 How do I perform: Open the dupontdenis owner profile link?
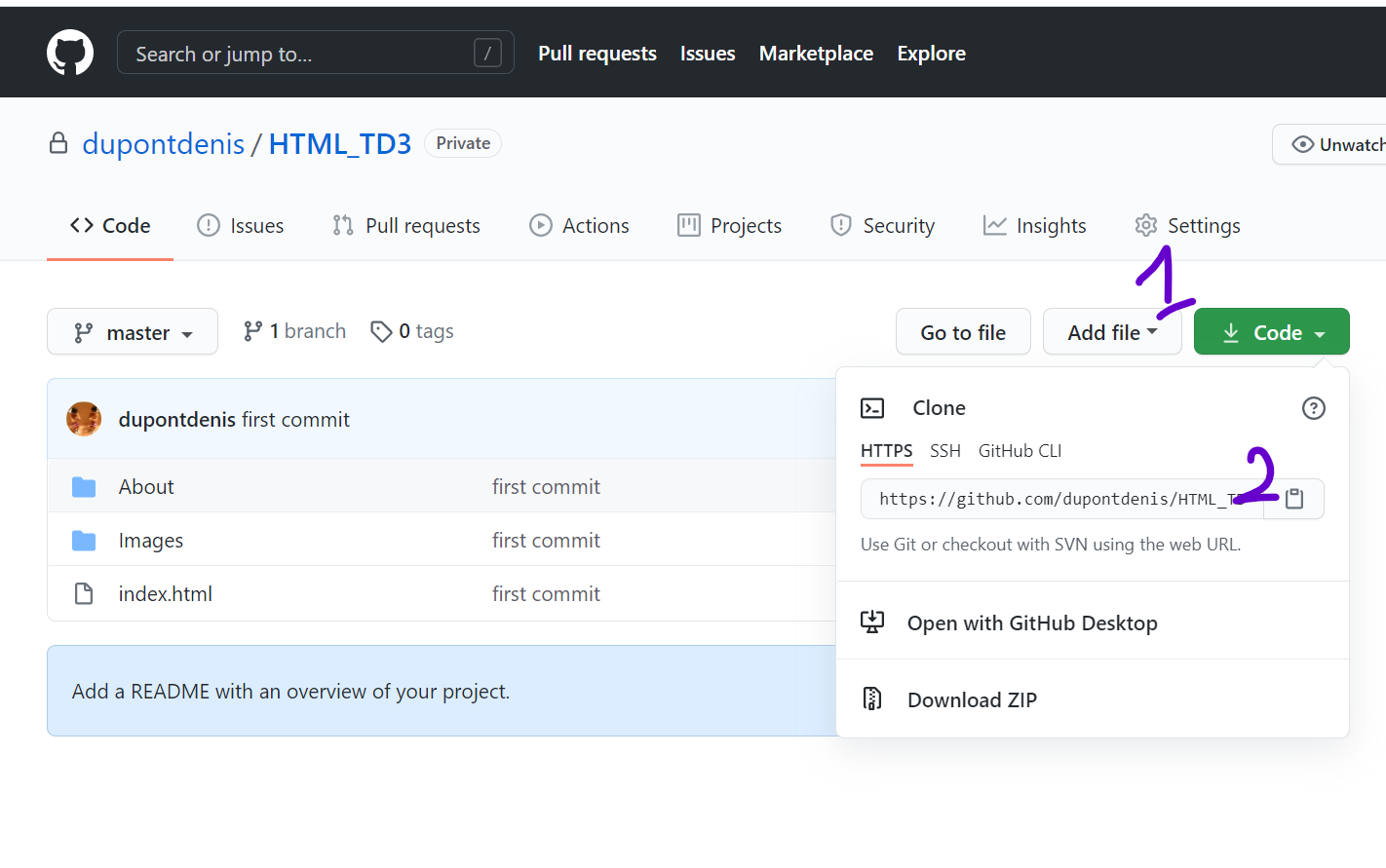coord(164,143)
